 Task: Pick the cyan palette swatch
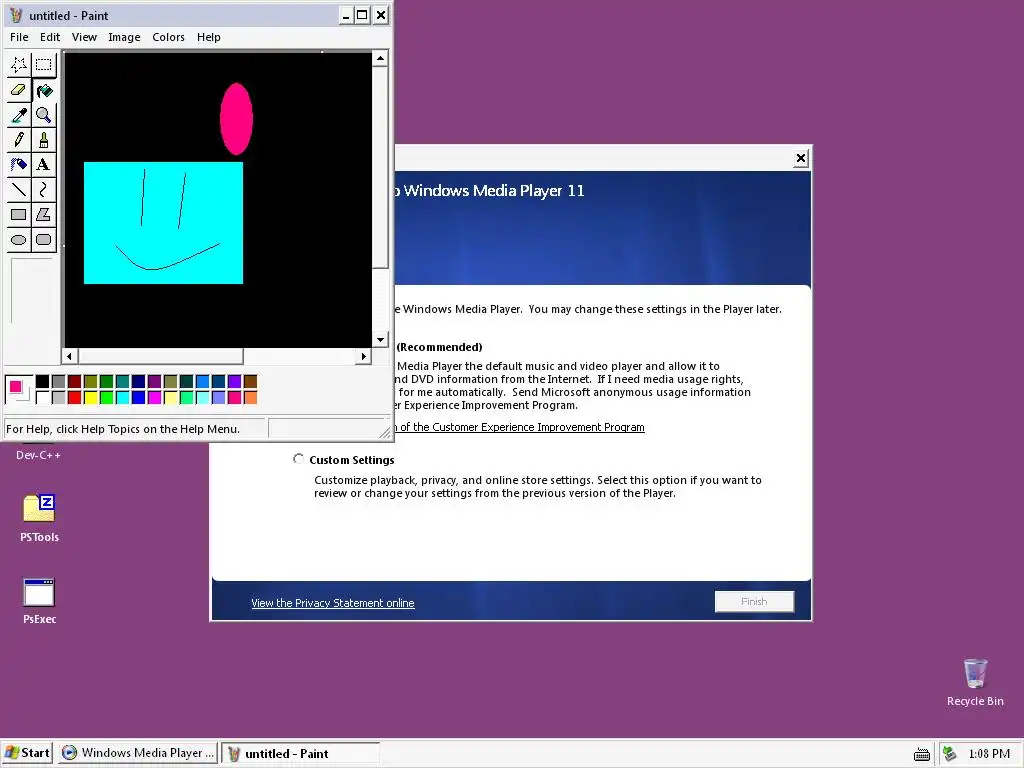pyautogui.click(x=122, y=397)
